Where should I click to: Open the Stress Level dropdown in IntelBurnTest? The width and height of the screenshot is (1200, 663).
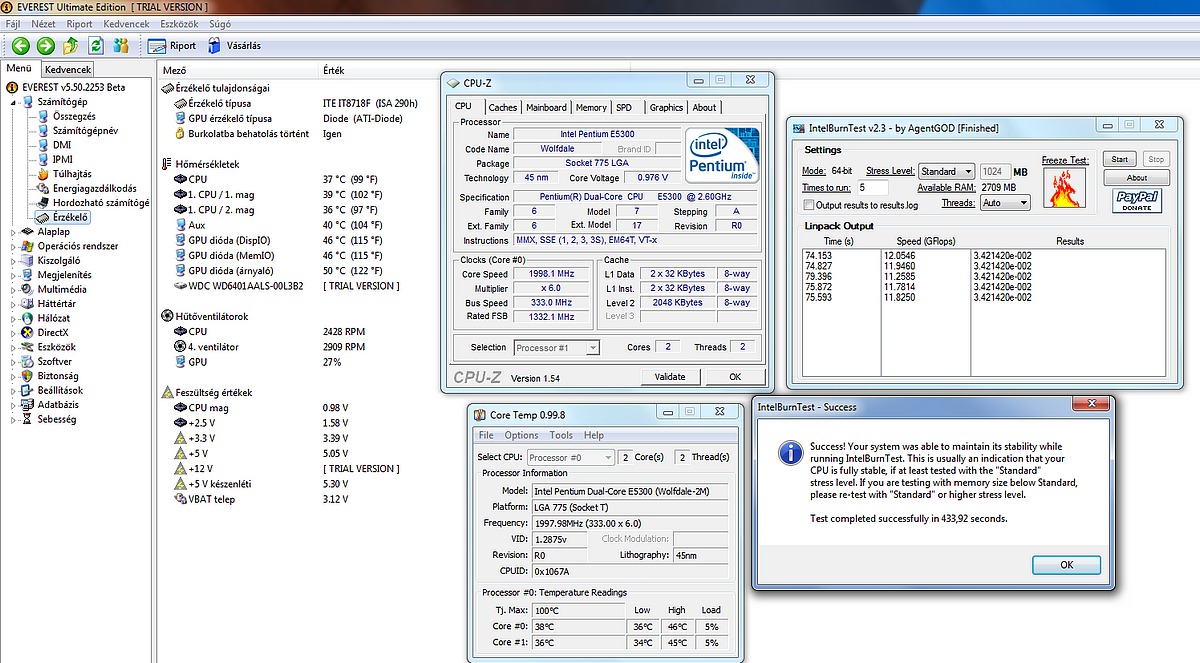[x=946, y=172]
